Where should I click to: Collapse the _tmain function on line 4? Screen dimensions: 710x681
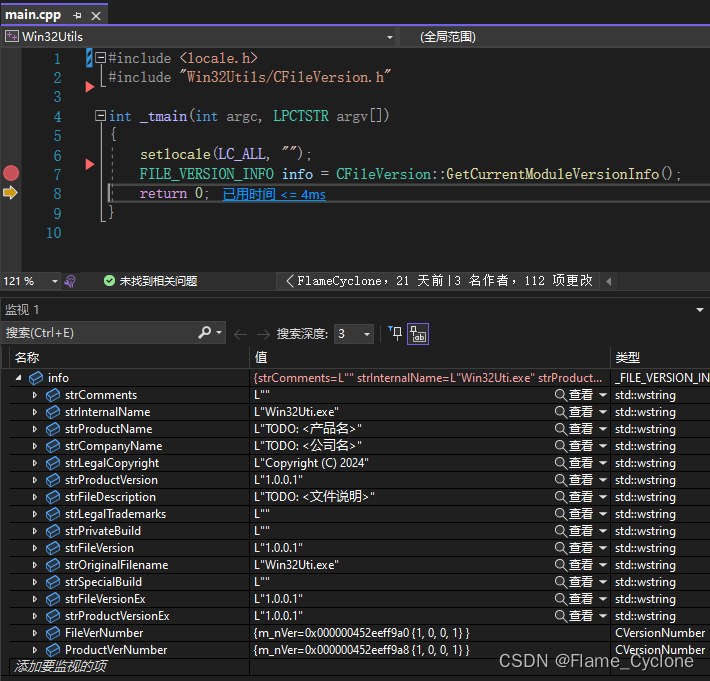click(x=101, y=115)
